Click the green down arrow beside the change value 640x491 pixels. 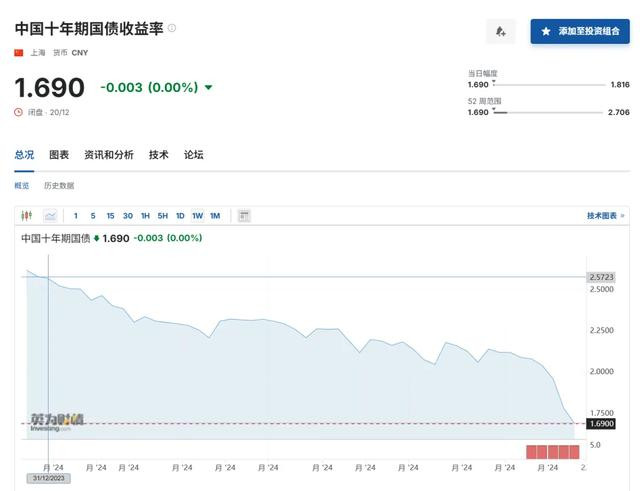coord(209,87)
